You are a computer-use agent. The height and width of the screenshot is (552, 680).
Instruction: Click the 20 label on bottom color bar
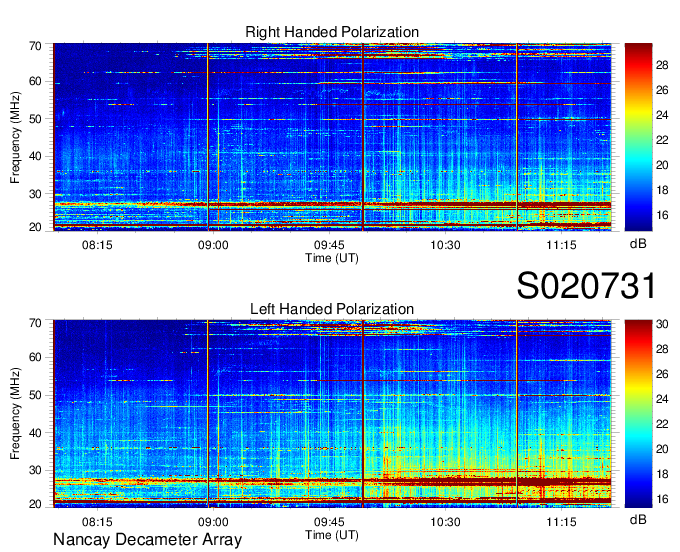click(x=662, y=449)
